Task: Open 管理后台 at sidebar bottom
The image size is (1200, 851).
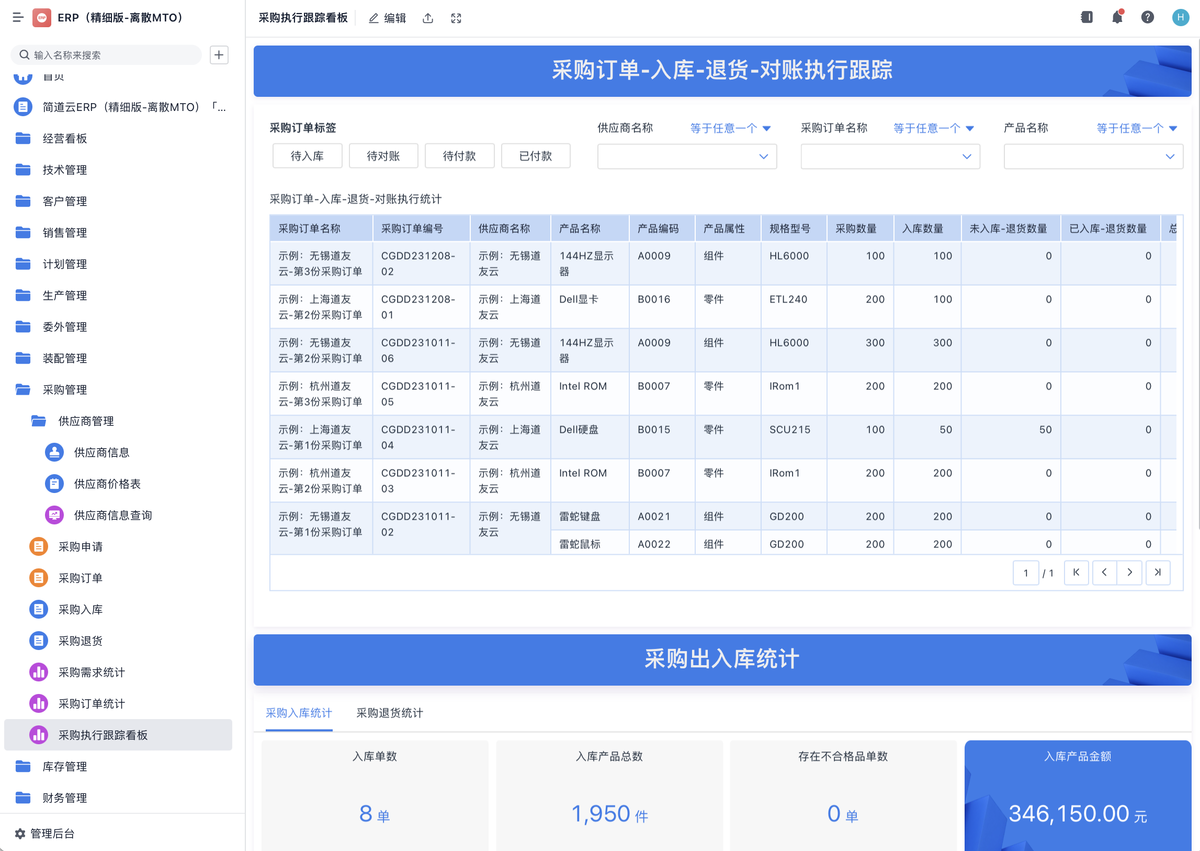Action: coord(52,833)
